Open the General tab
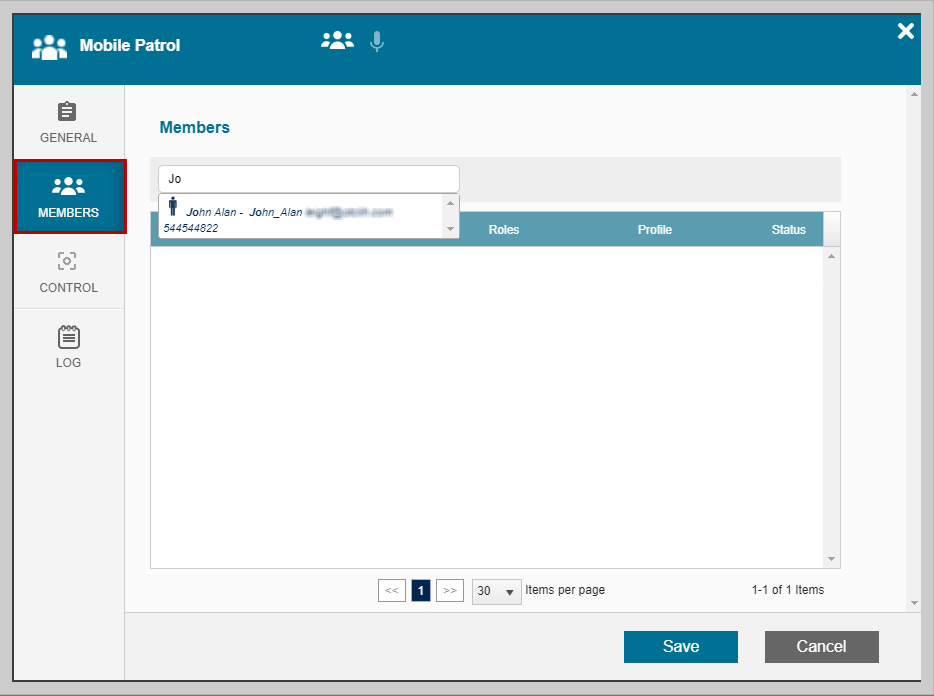The image size is (934, 696). pos(69,122)
